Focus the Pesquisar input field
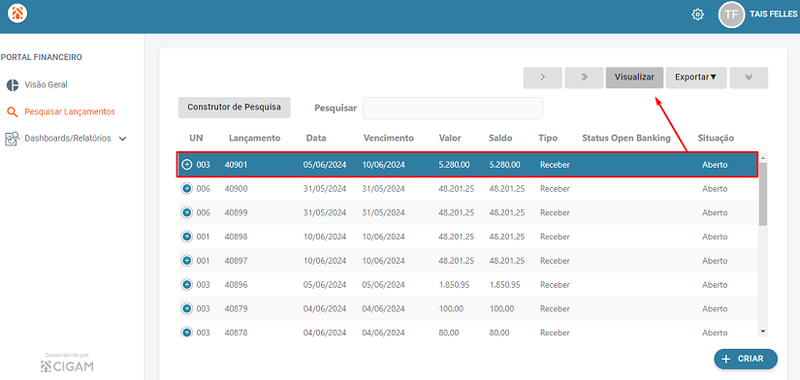800x380 pixels. (453, 108)
